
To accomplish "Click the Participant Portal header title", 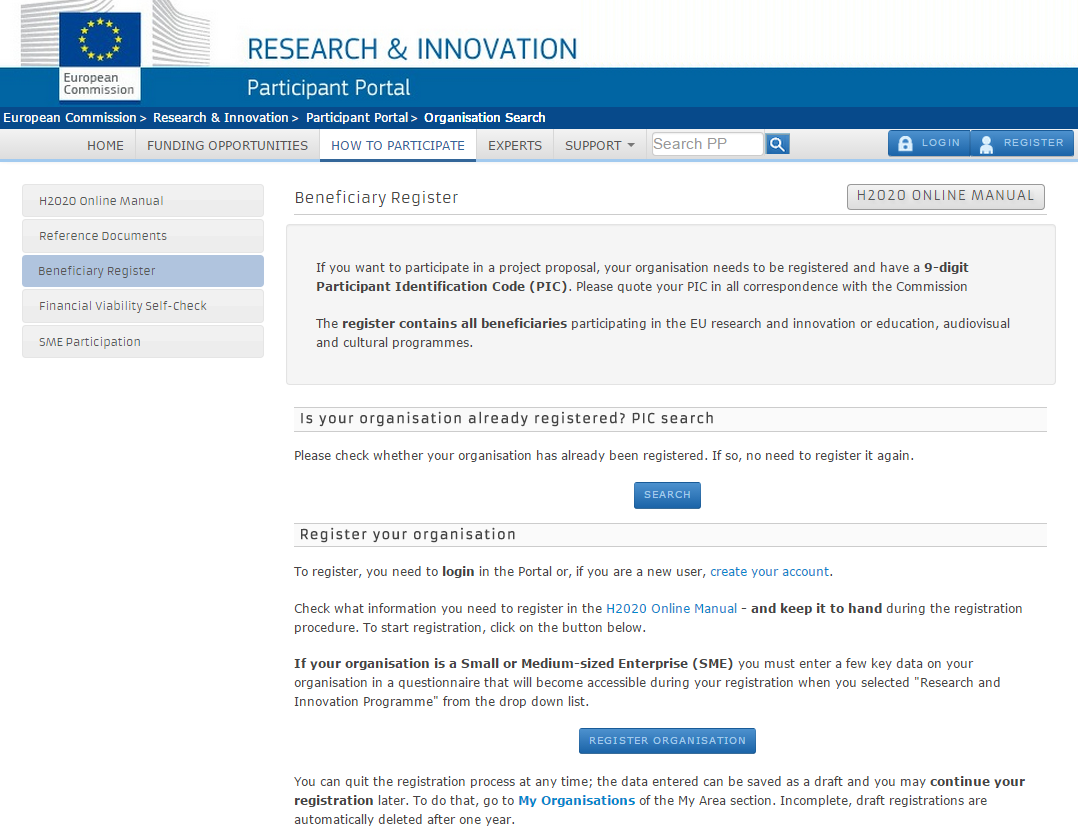I will [x=329, y=88].
